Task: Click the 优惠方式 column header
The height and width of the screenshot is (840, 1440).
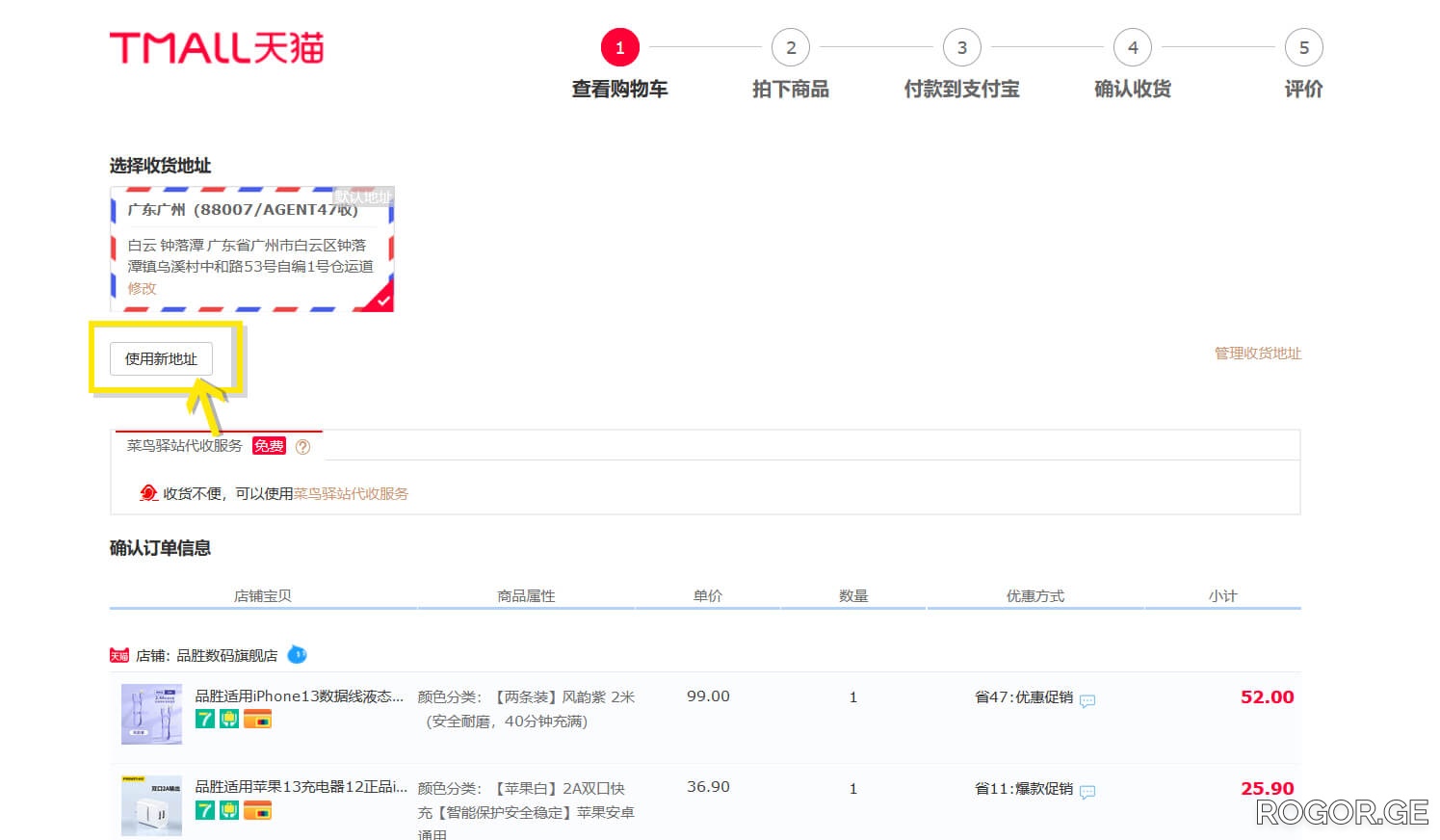Action: click(1035, 596)
